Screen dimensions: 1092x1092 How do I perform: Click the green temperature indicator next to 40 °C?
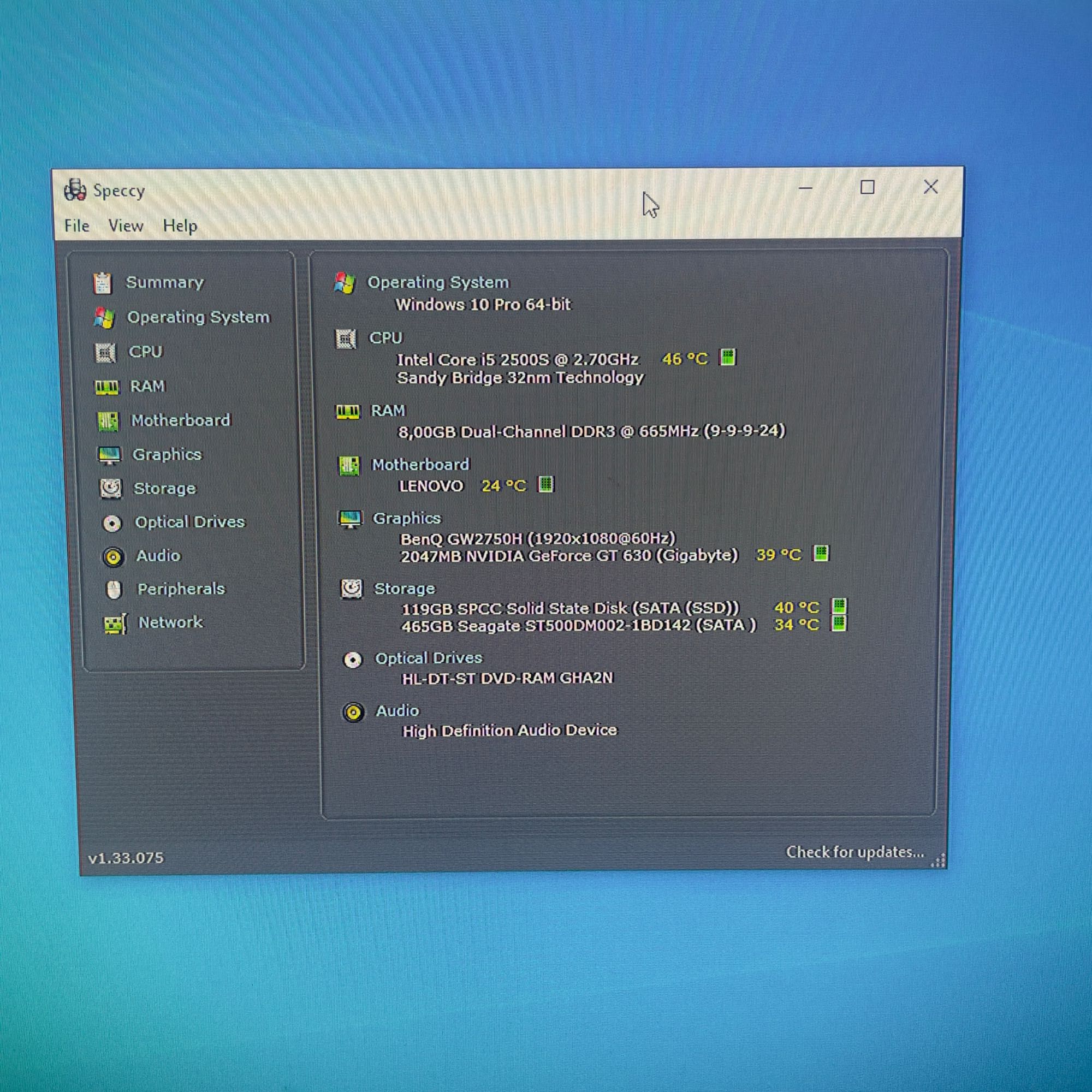coord(839,607)
